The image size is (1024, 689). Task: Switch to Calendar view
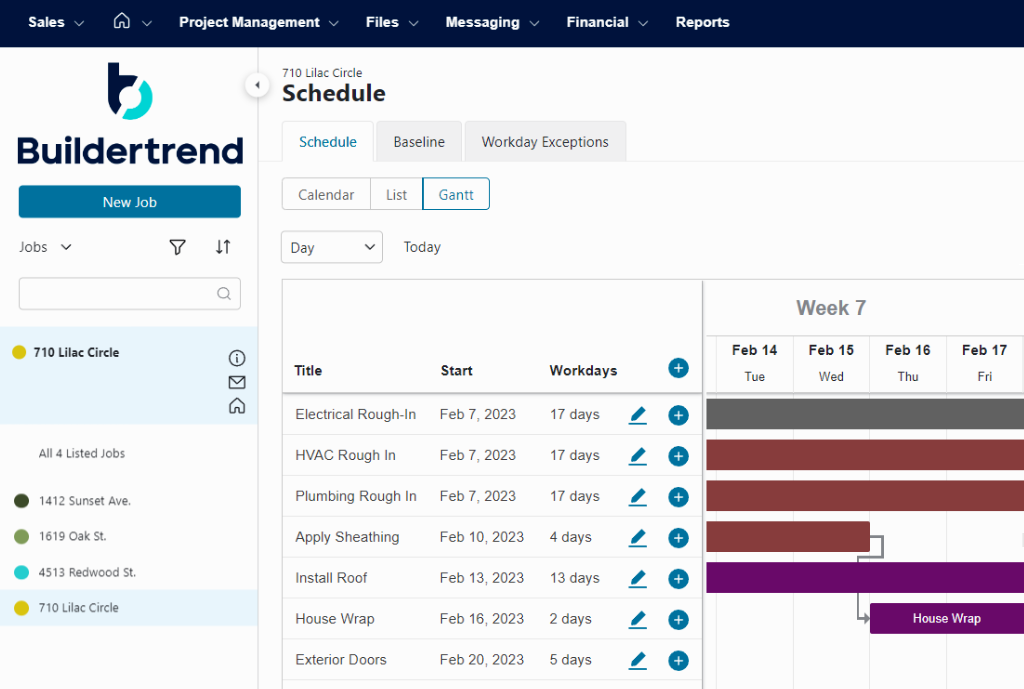pyautogui.click(x=326, y=195)
